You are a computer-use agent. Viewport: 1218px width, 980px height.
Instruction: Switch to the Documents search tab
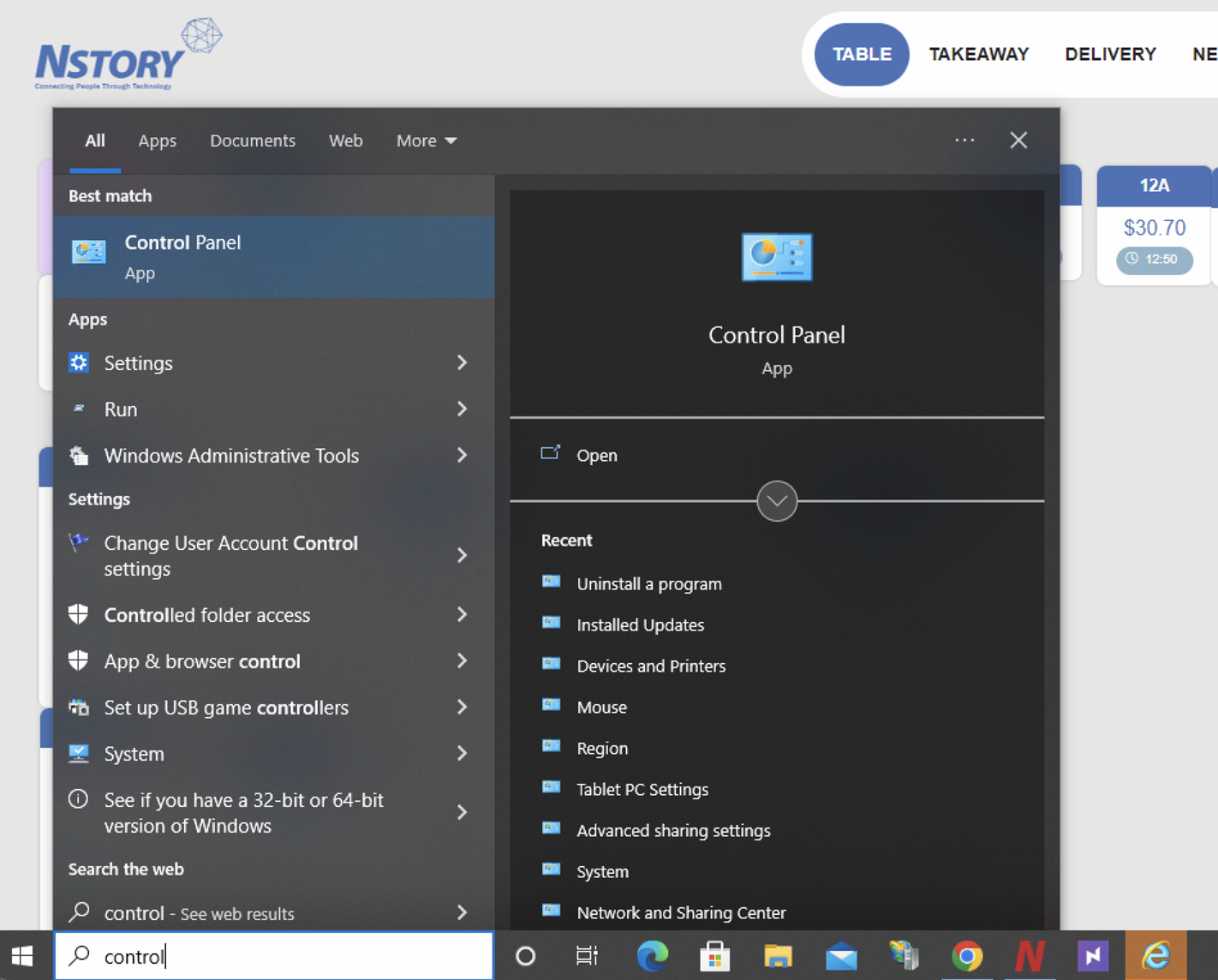253,140
